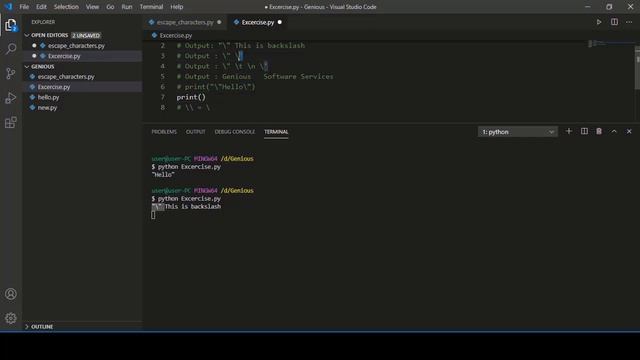The image size is (640, 360).
Task: Open the View menu
Action: [x=92, y=7]
